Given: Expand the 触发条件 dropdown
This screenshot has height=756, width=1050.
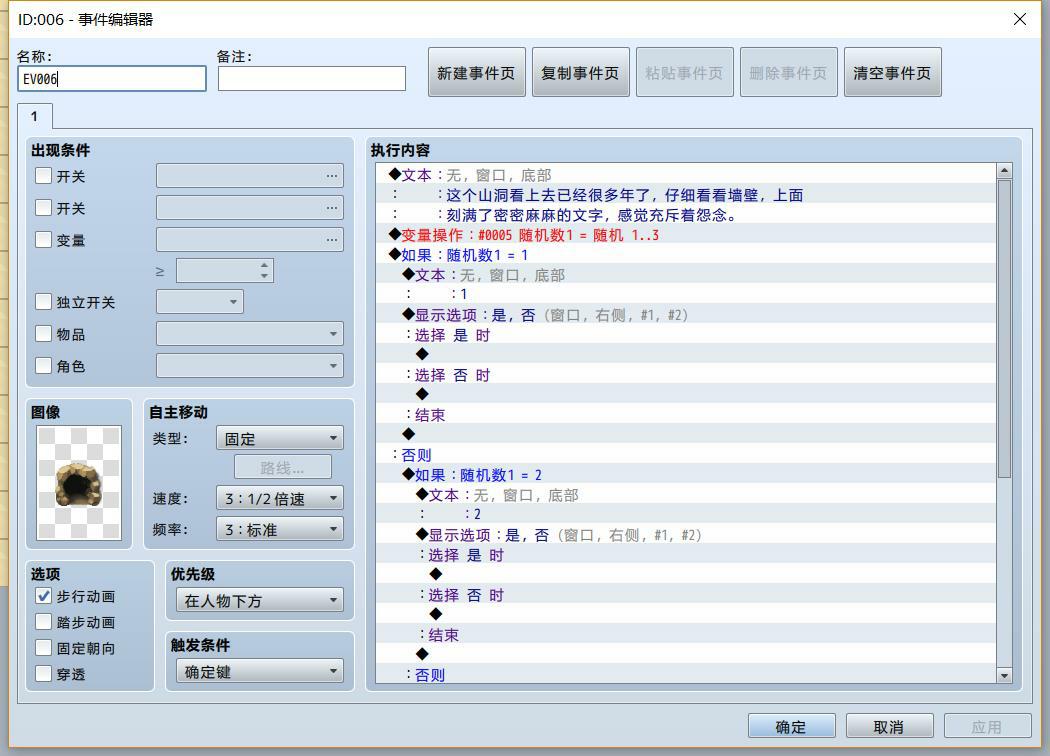Looking at the screenshot, I should click(x=260, y=671).
